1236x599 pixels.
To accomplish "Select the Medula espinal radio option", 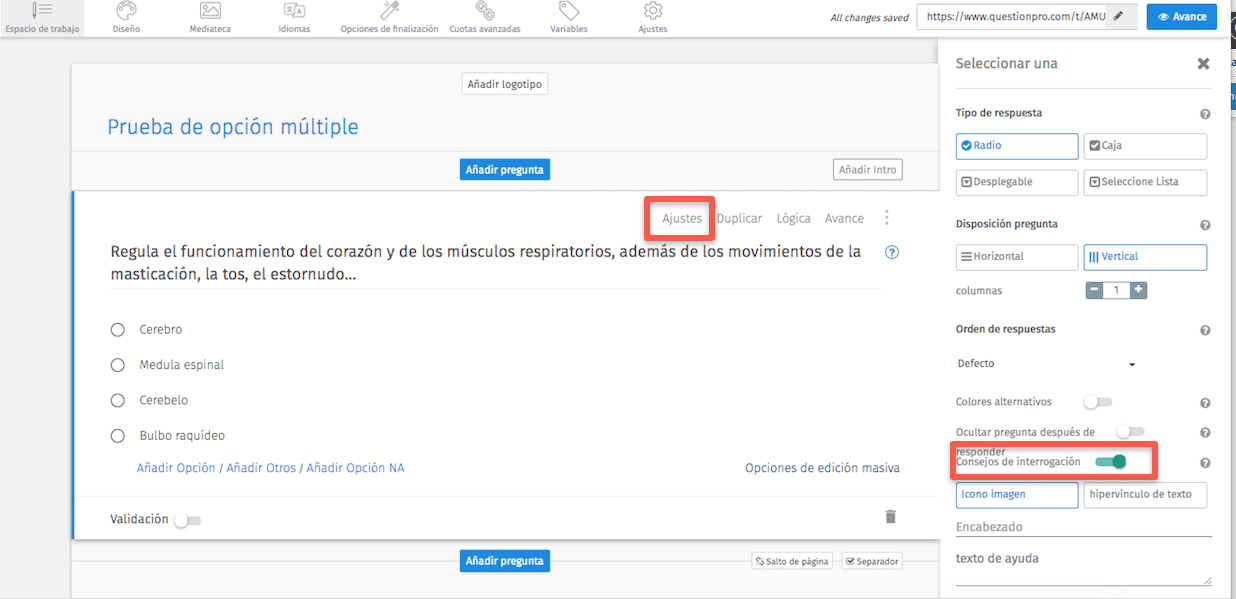I will pos(118,365).
